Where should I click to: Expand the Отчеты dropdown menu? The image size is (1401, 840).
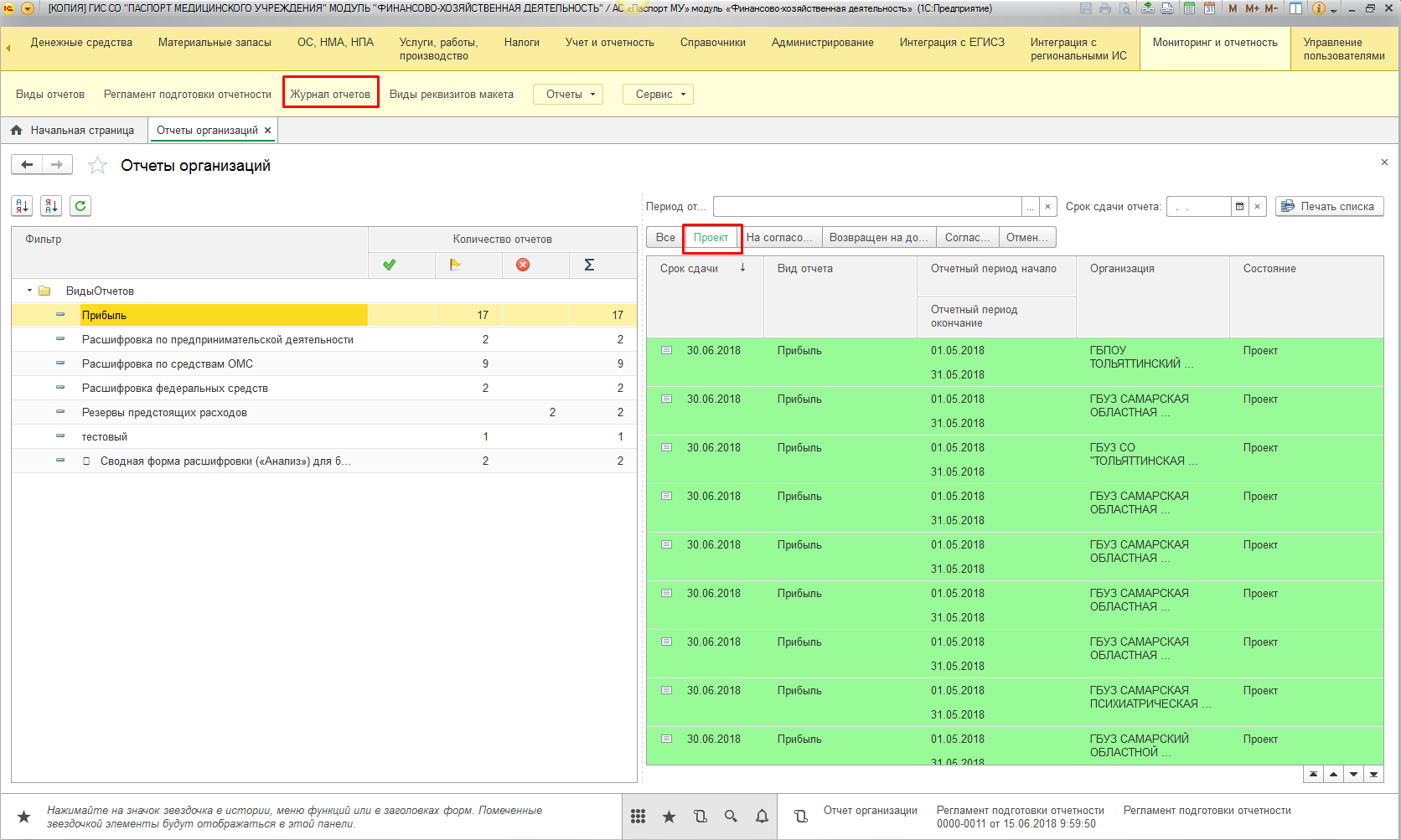pyautogui.click(x=570, y=95)
